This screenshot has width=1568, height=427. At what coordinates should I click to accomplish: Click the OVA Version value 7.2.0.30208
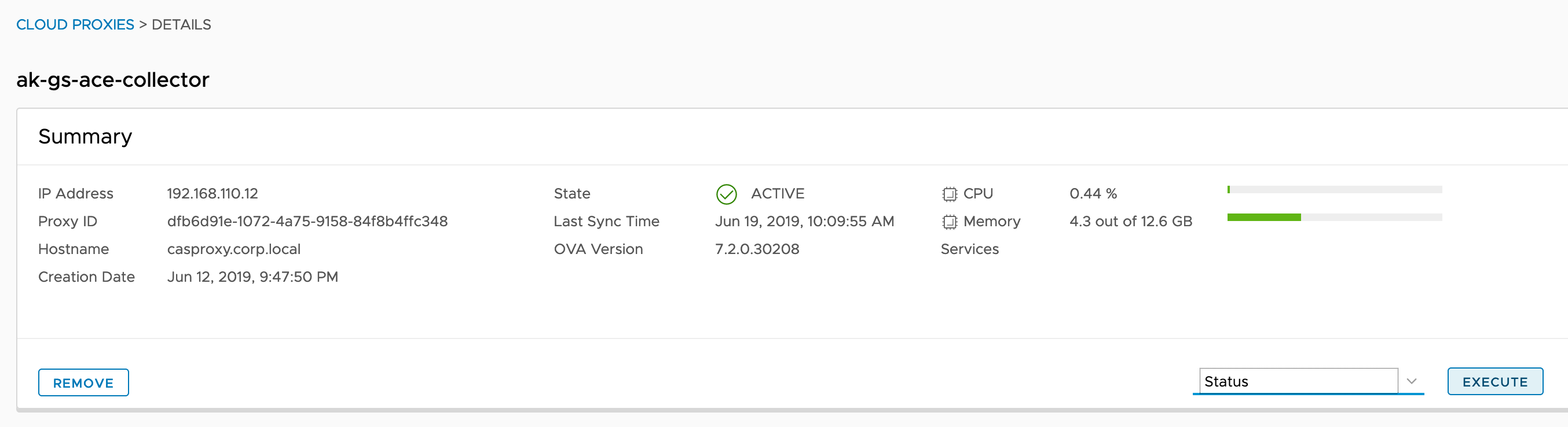(757, 249)
